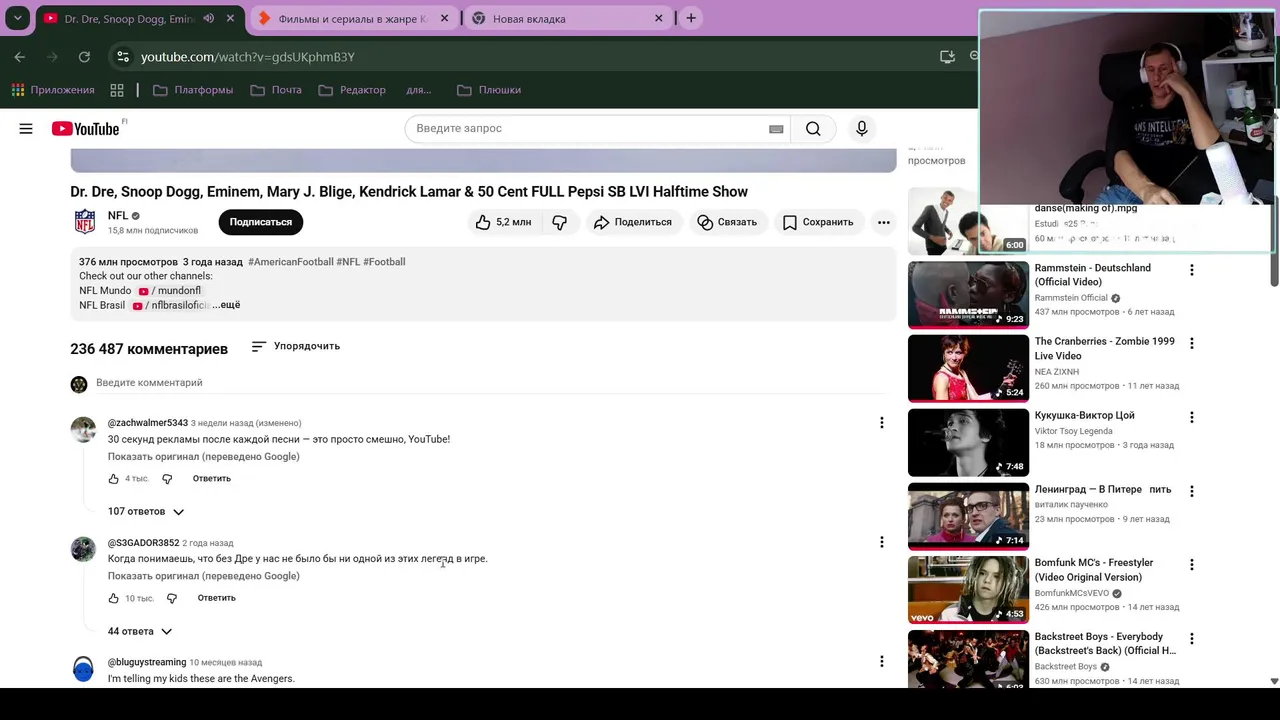Close the Фильмы и сериалы tab
This screenshot has width=1280, height=720.
[x=444, y=18]
